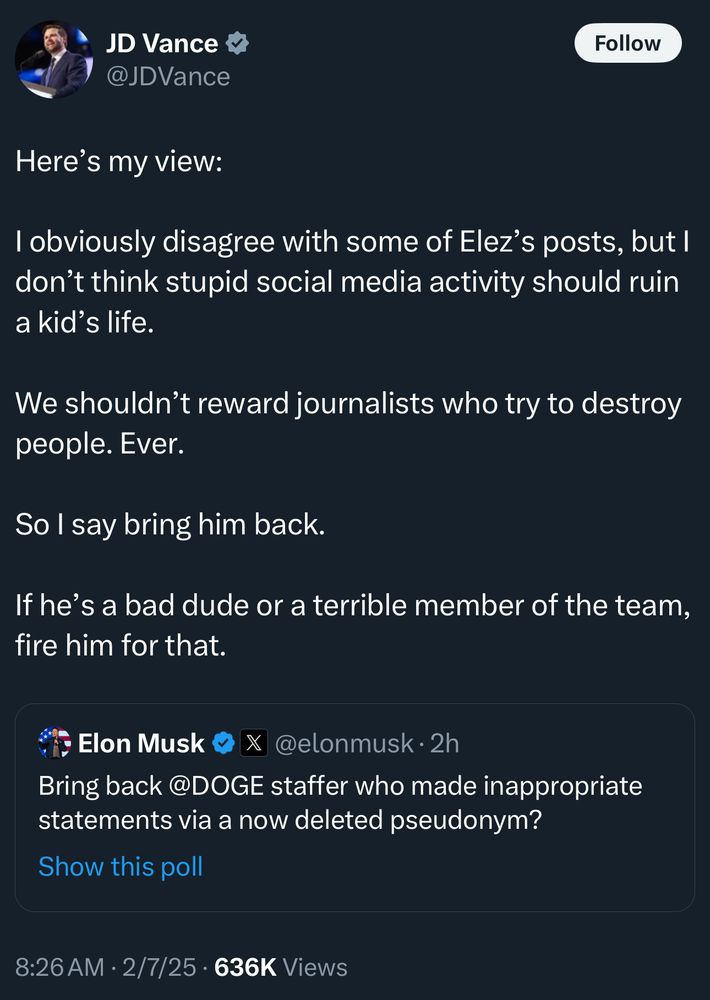
Task: Open the @JDVance handle link
Action: tap(168, 76)
